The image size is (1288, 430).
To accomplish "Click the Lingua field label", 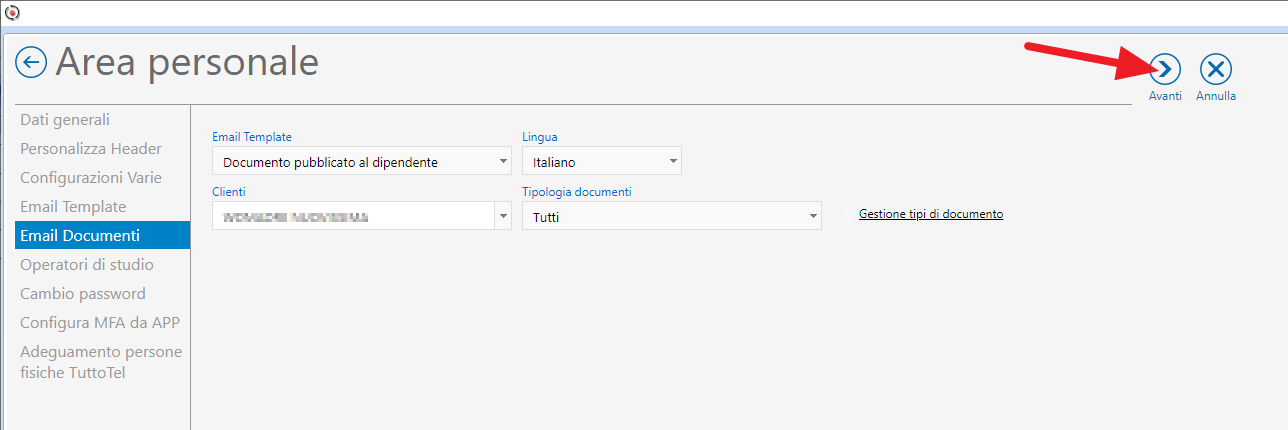I will pyautogui.click(x=540, y=137).
